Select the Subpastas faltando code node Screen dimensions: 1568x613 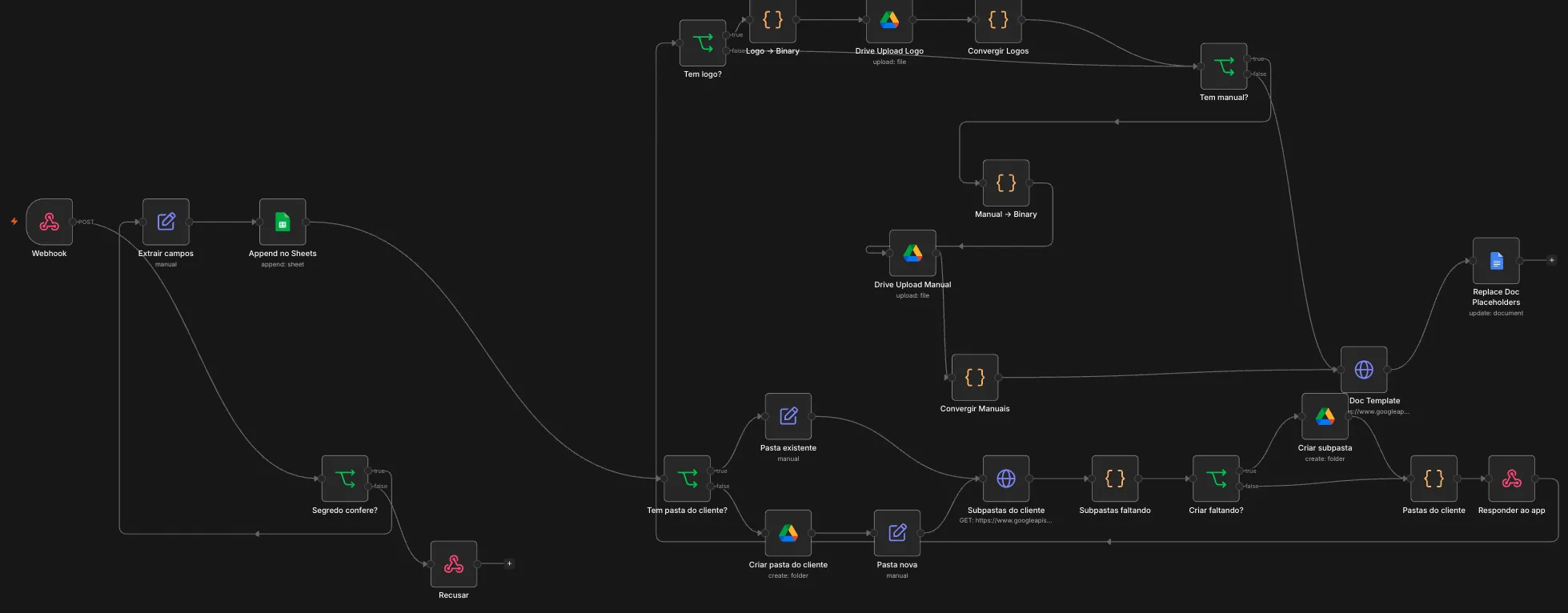(1115, 479)
